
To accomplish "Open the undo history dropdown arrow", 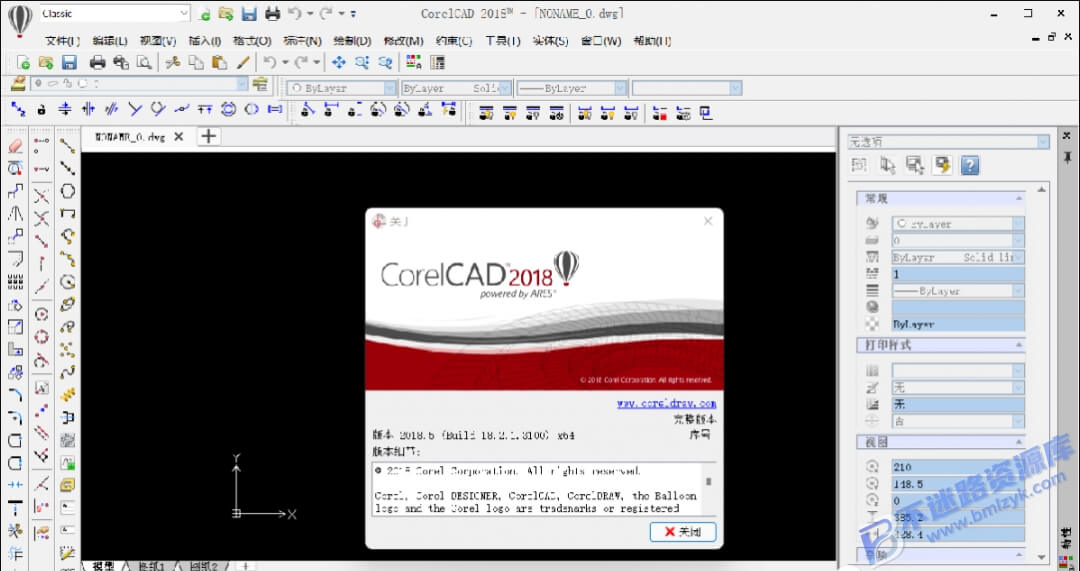I will coord(285,63).
